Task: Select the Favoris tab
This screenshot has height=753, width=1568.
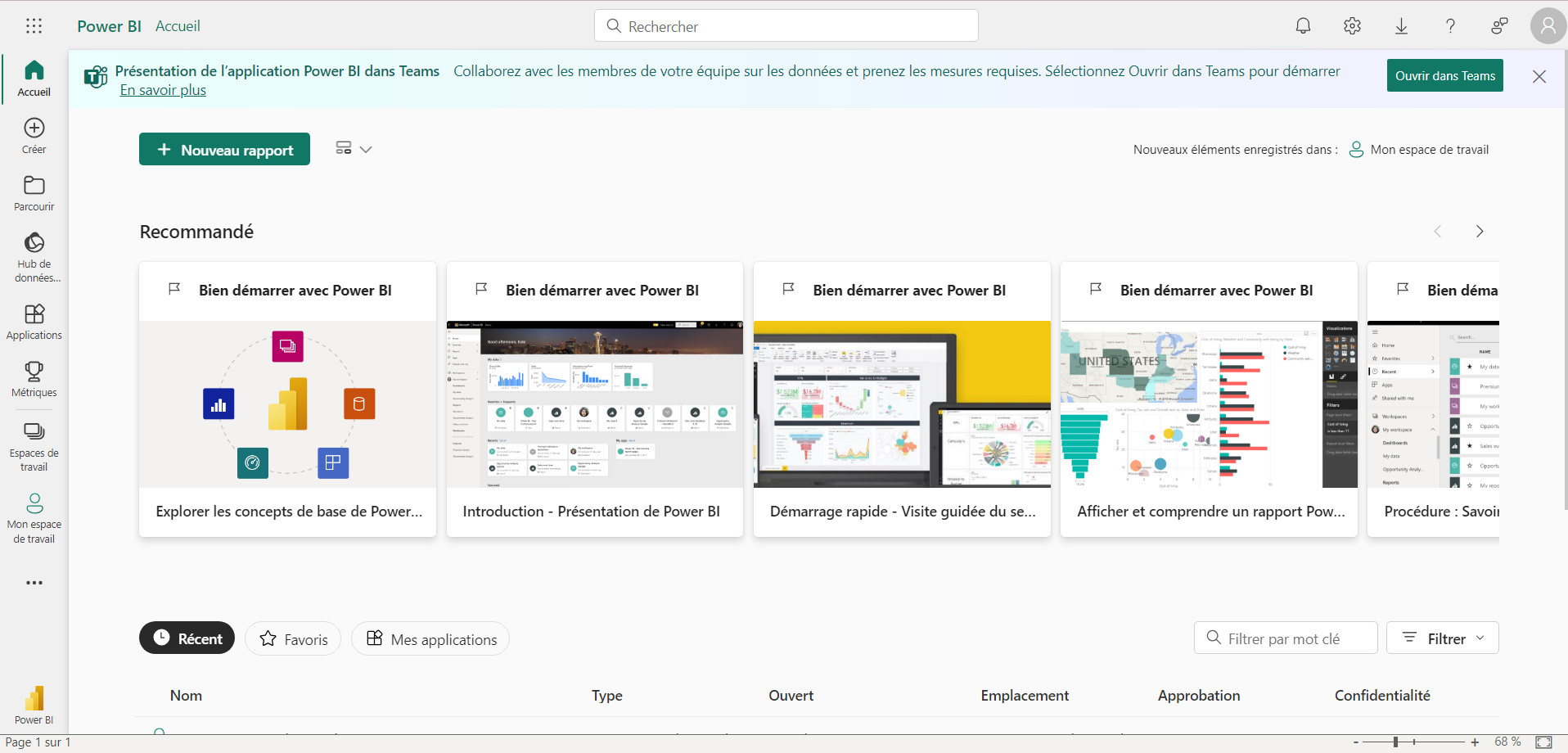Action: click(293, 638)
